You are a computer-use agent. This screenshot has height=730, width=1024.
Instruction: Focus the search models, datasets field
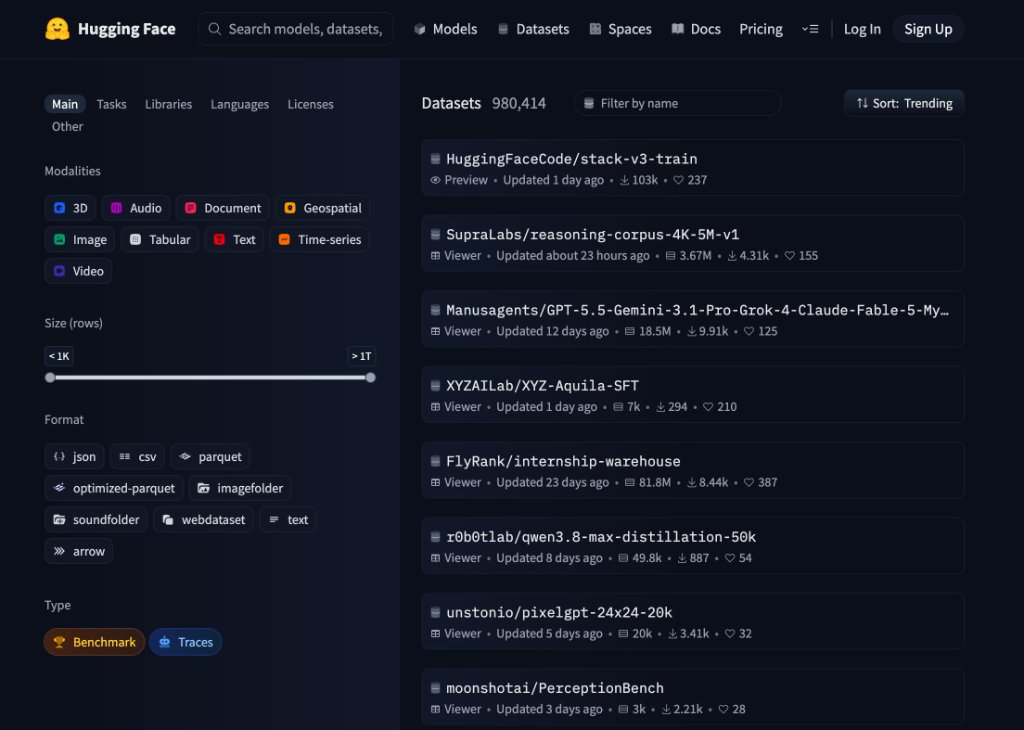point(296,29)
